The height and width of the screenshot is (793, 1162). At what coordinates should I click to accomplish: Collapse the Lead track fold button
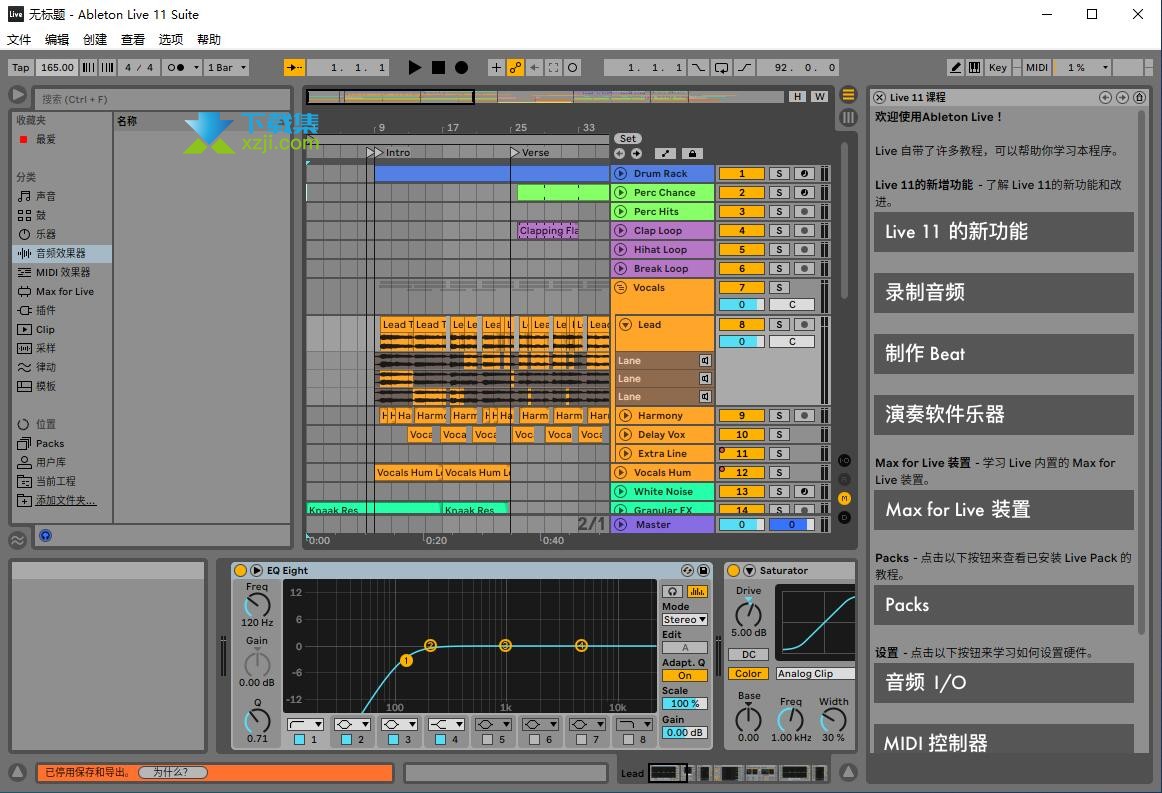click(x=625, y=325)
